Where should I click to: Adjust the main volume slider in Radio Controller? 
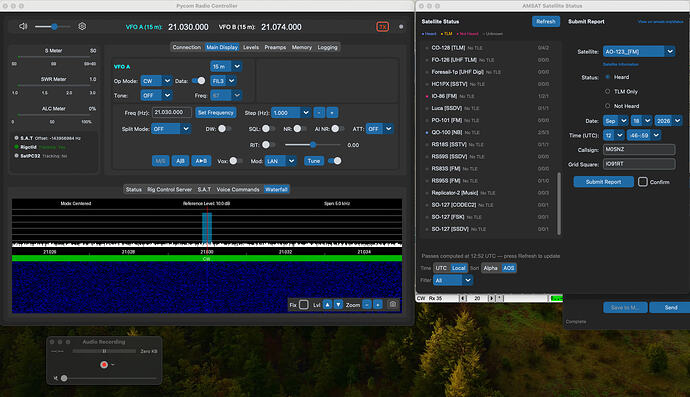pos(53,27)
